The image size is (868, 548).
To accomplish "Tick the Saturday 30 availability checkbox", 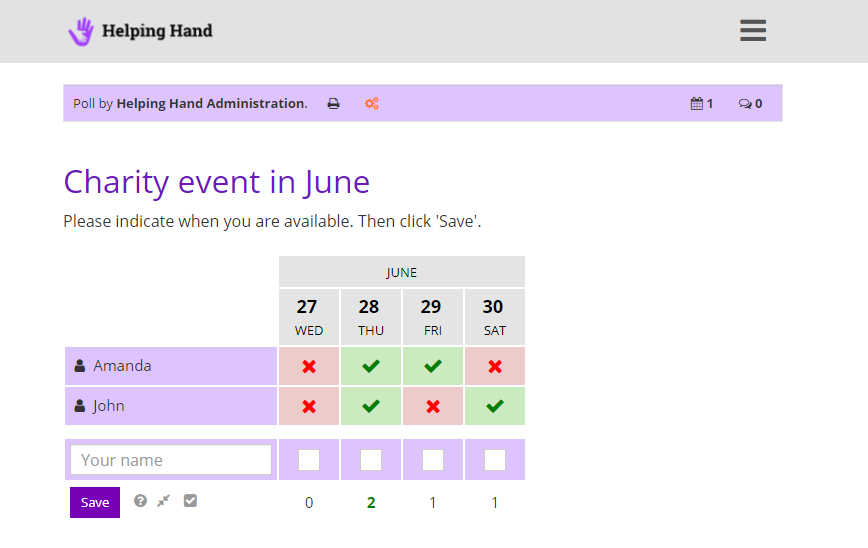I will [x=495, y=459].
